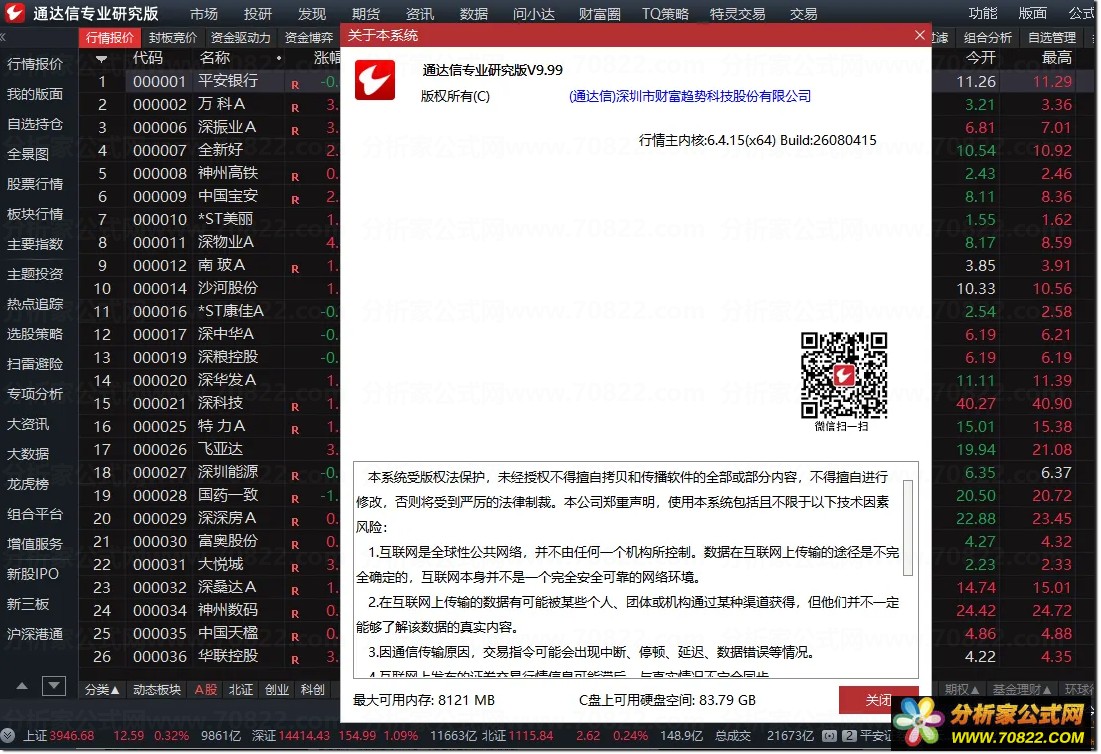Open the TQ策略 top menu
The width and height of the screenshot is (1101, 754).
point(665,13)
